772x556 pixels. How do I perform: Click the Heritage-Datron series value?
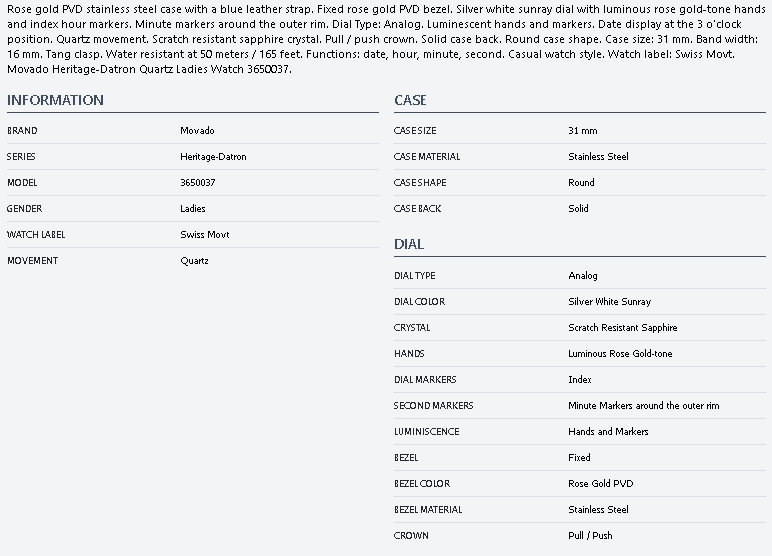coord(213,157)
